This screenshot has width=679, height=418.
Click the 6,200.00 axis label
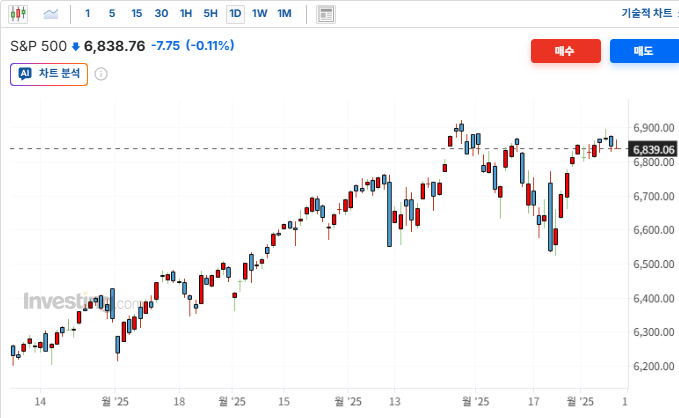tap(653, 366)
